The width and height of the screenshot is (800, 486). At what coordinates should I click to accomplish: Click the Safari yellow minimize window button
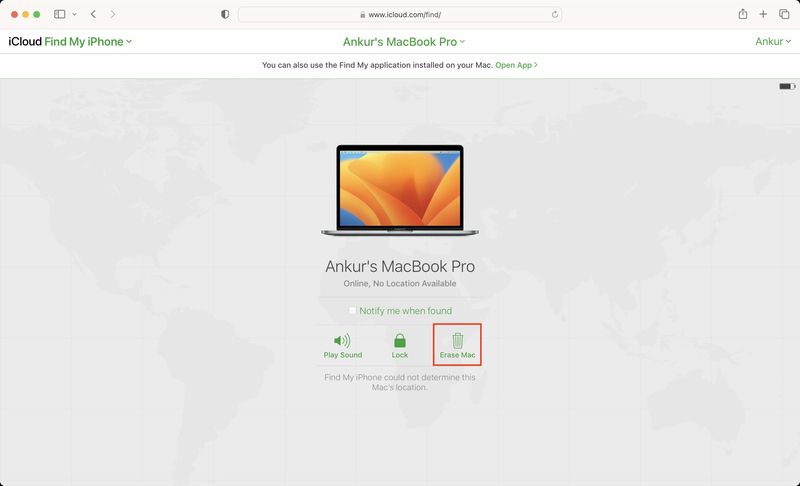click(26, 14)
